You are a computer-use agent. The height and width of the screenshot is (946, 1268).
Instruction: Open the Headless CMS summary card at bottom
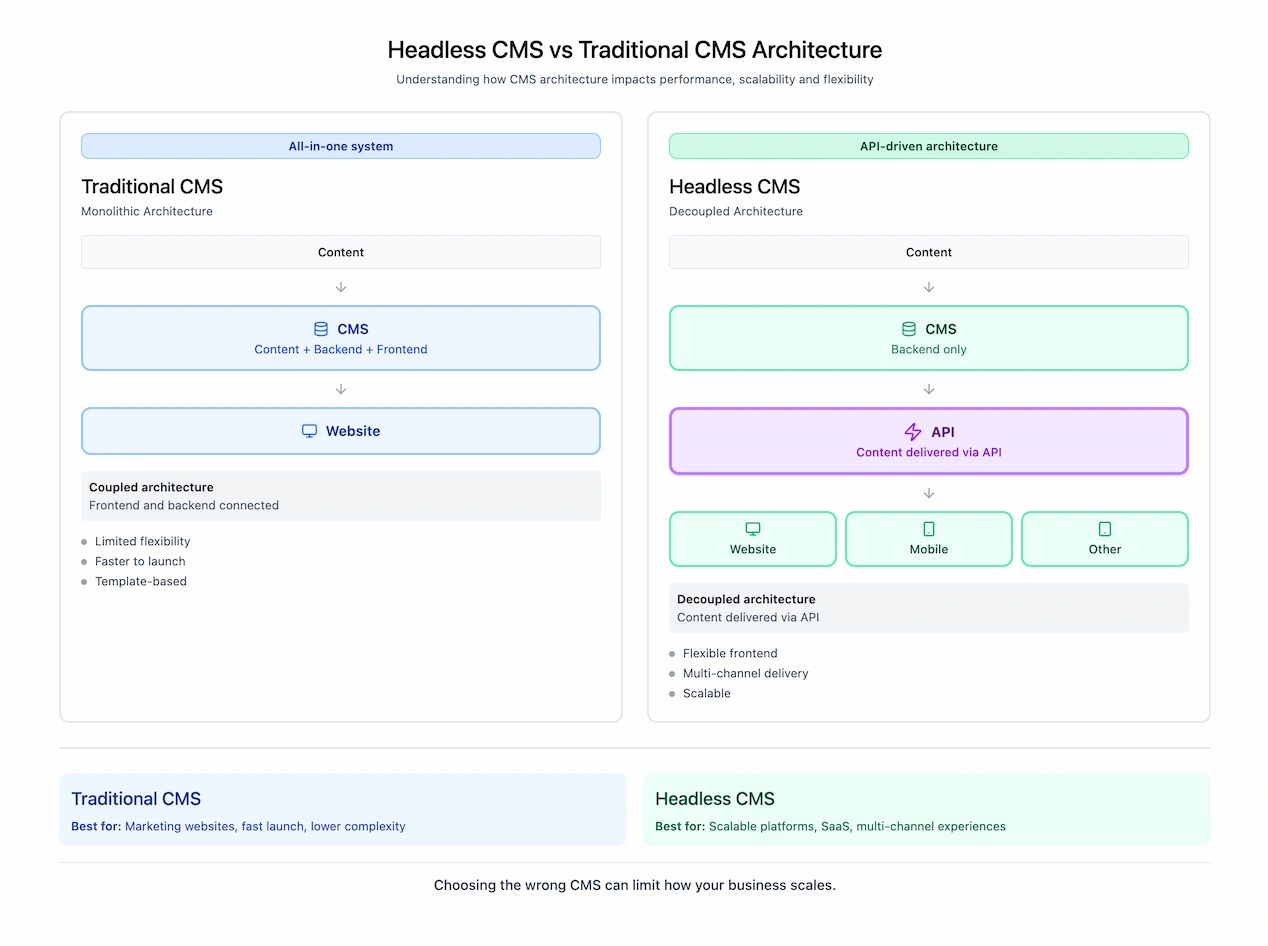coord(928,809)
